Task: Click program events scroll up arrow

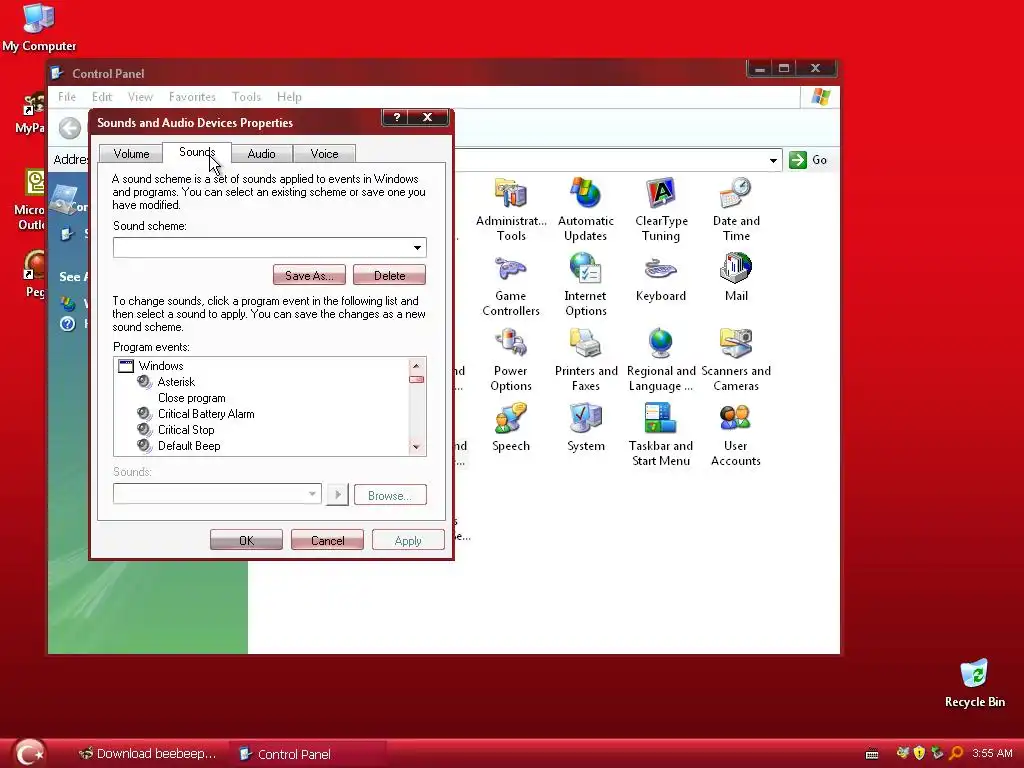Action: [x=416, y=366]
